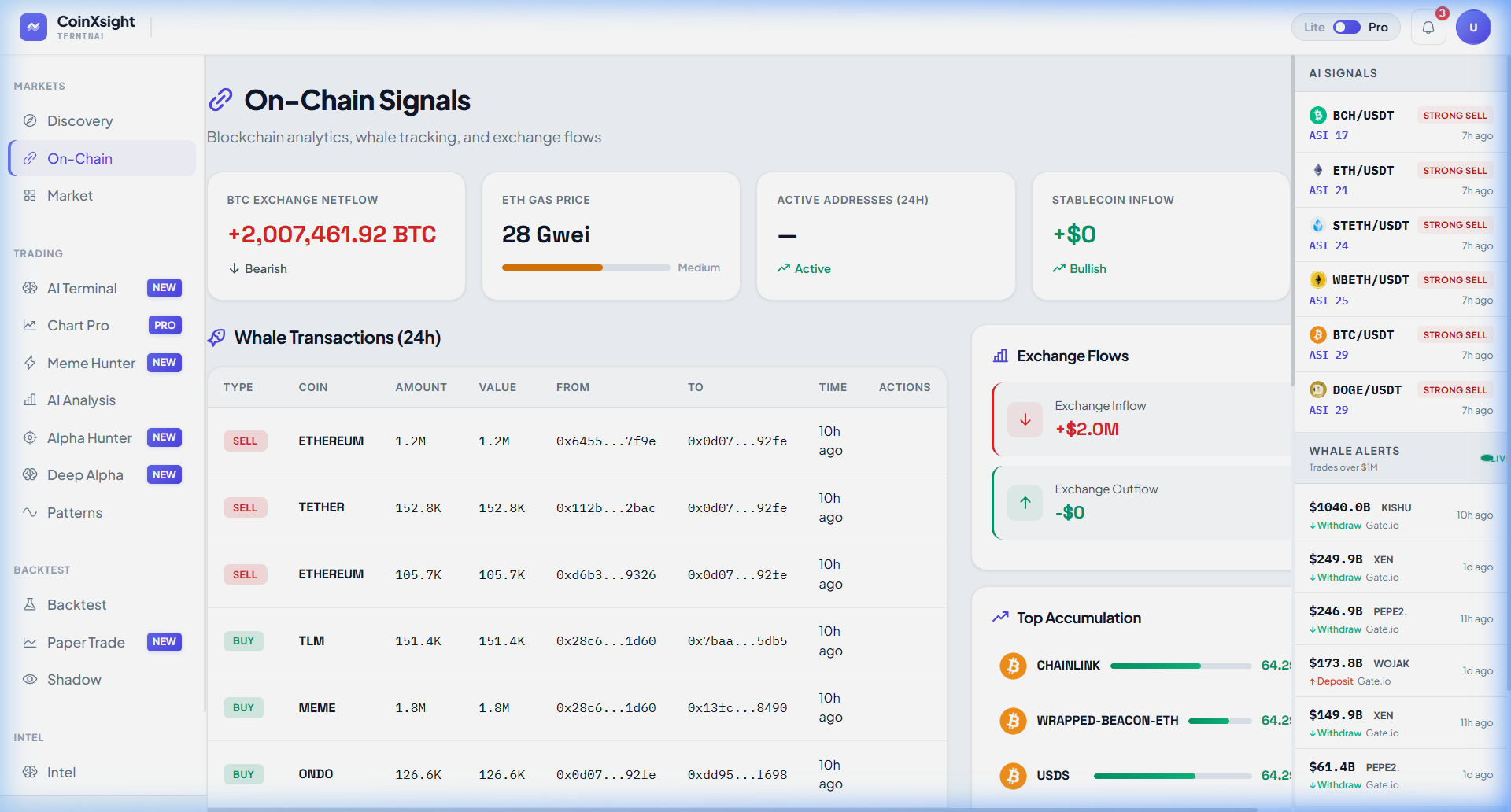Click the ETH gas price progress bar

[x=586, y=268]
